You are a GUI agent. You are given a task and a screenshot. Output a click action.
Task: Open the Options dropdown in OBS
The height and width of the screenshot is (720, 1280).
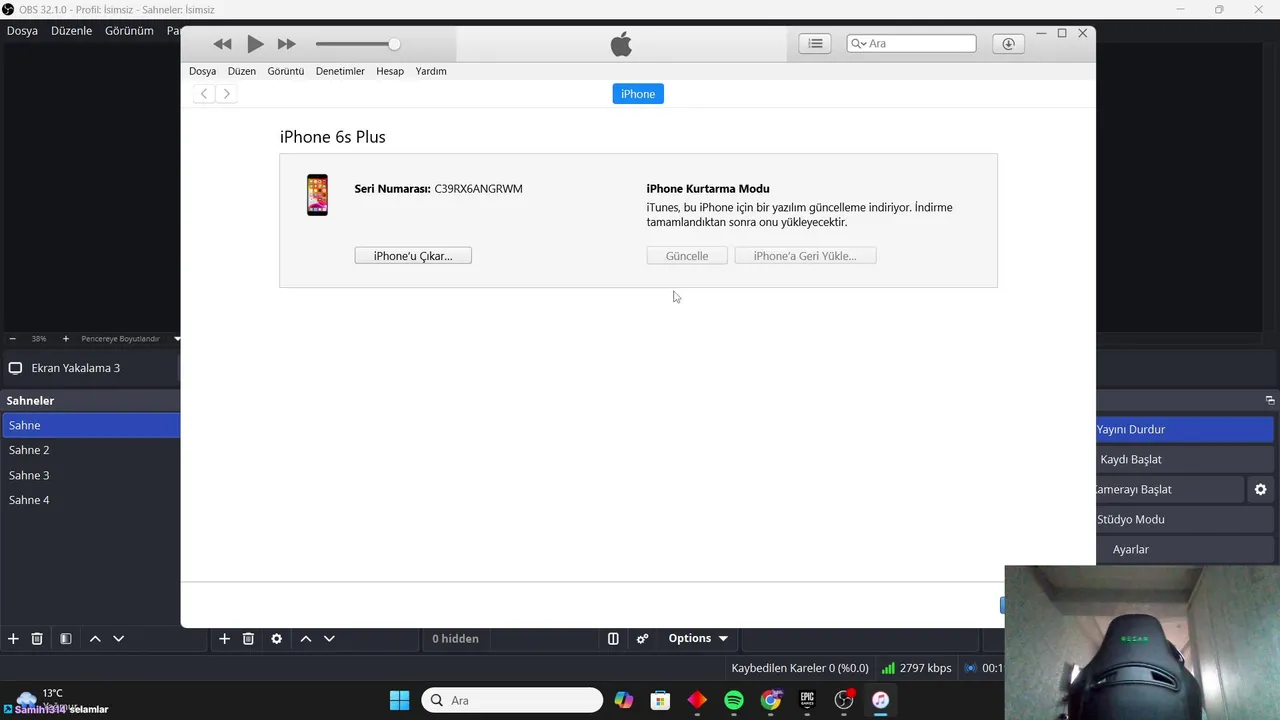click(x=698, y=639)
